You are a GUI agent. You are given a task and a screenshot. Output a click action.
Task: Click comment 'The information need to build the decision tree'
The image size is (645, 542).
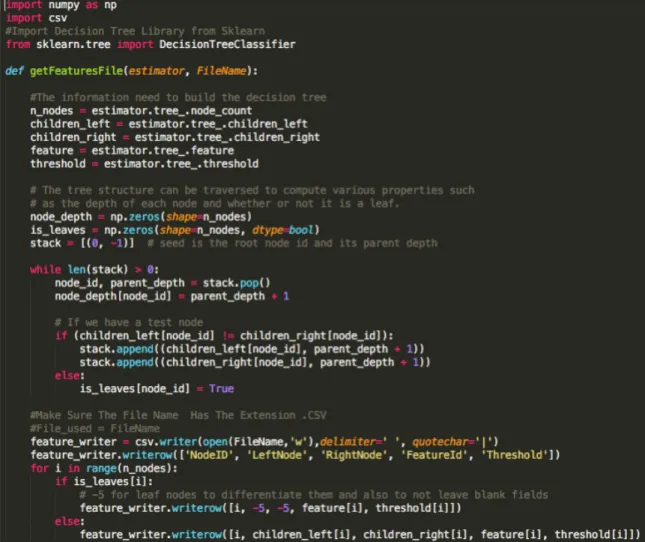(x=181, y=97)
